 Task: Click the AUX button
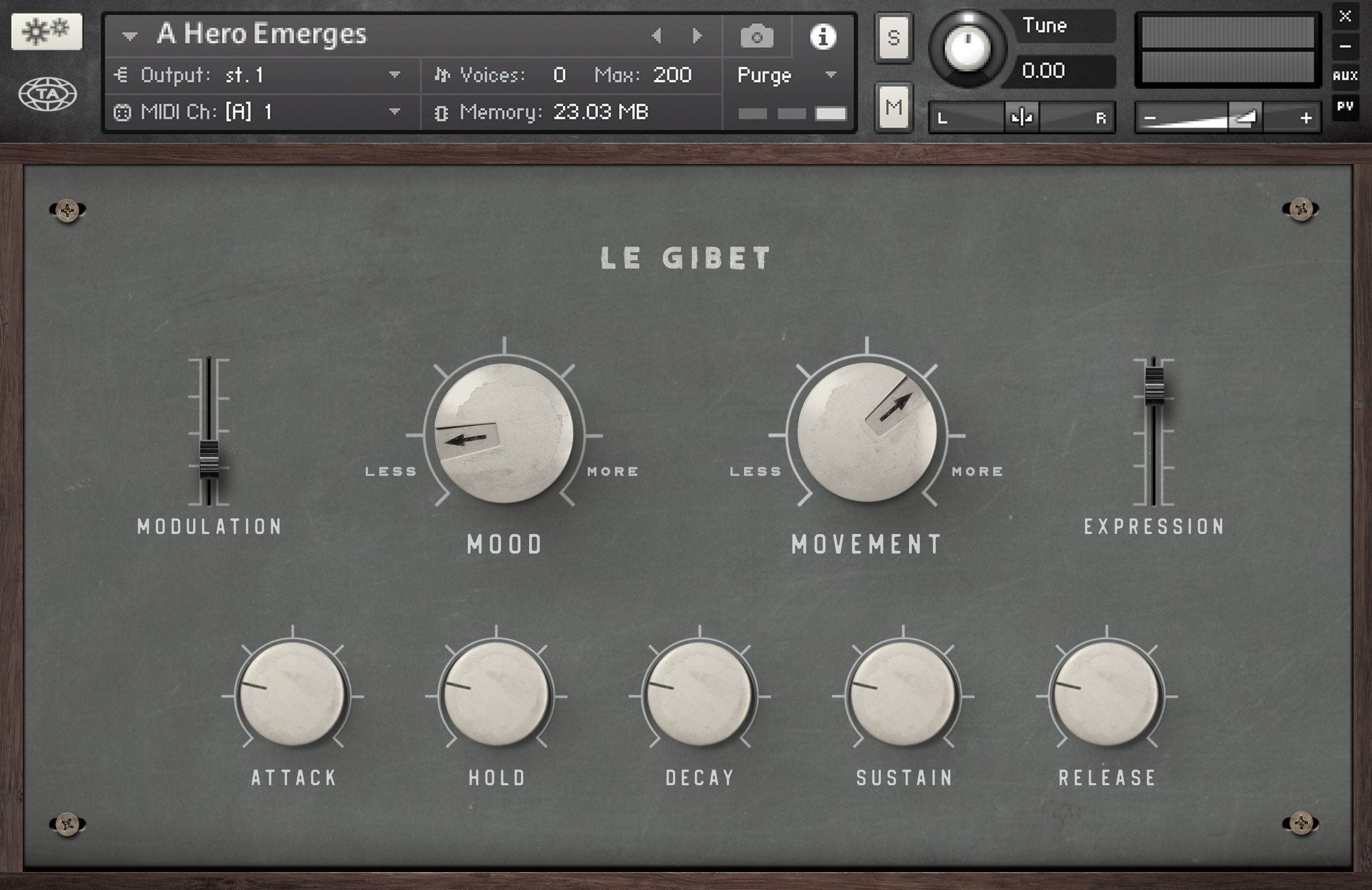pyautogui.click(x=1345, y=75)
